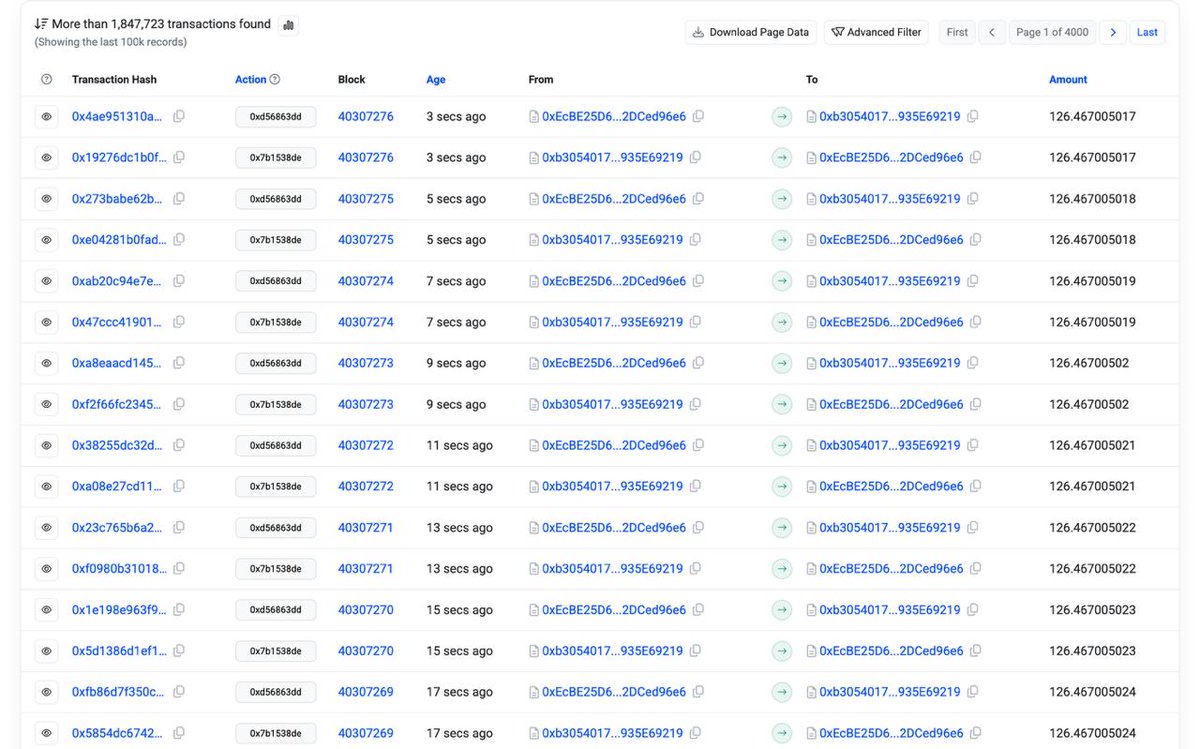Click the Amount column header
Viewport: 1200px width, 749px height.
1068,80
